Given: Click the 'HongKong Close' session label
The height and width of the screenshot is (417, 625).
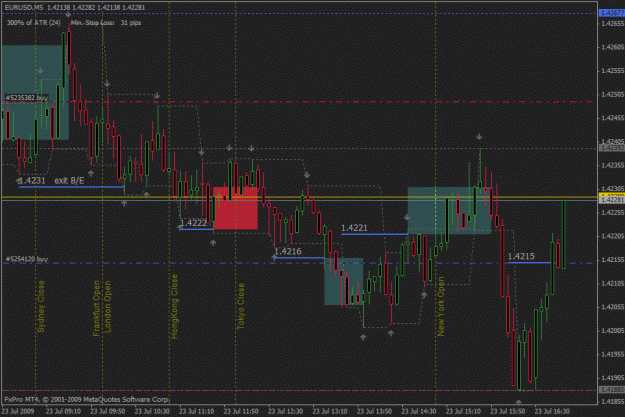Looking at the screenshot, I should coord(174,307).
